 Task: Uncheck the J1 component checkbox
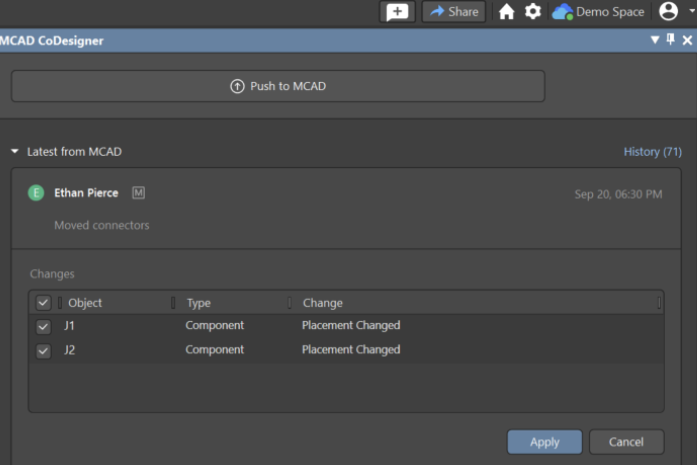tap(43, 326)
